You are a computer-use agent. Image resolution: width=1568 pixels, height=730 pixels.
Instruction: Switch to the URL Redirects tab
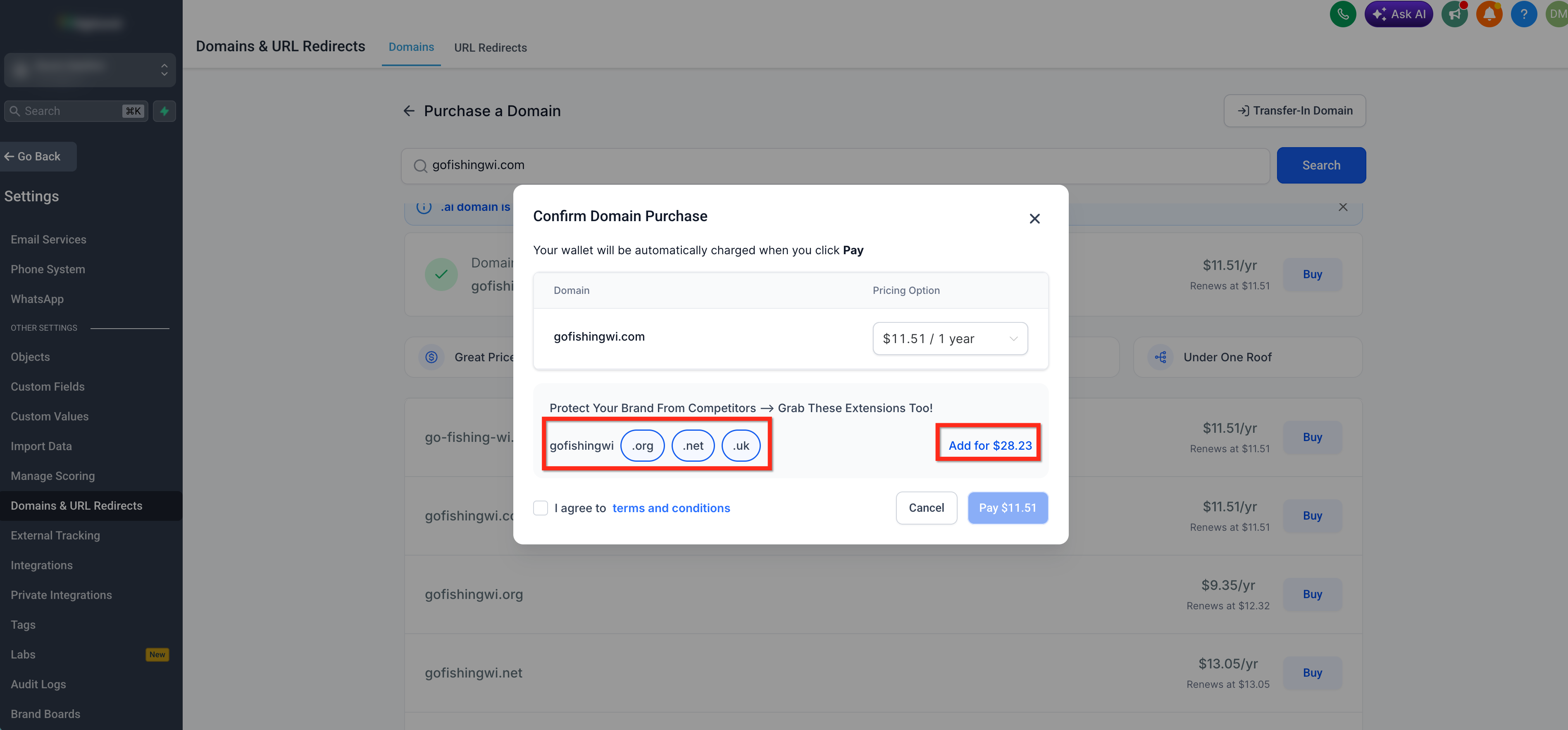coord(490,48)
